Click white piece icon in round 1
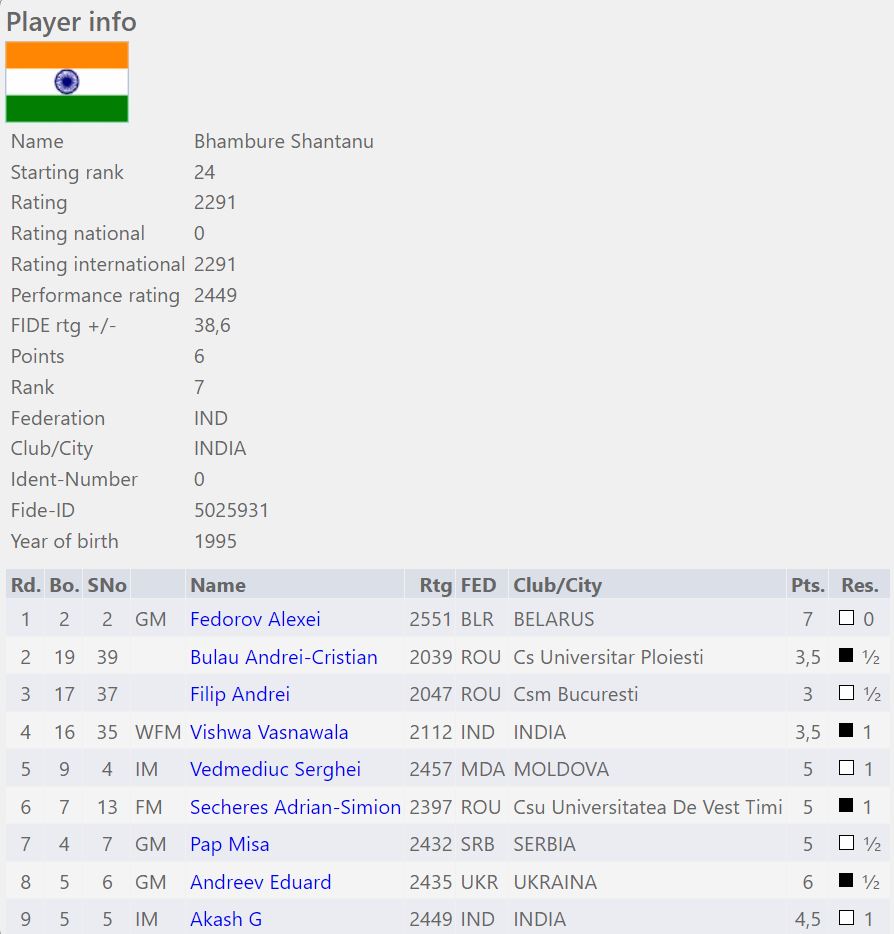 pyautogui.click(x=846, y=619)
